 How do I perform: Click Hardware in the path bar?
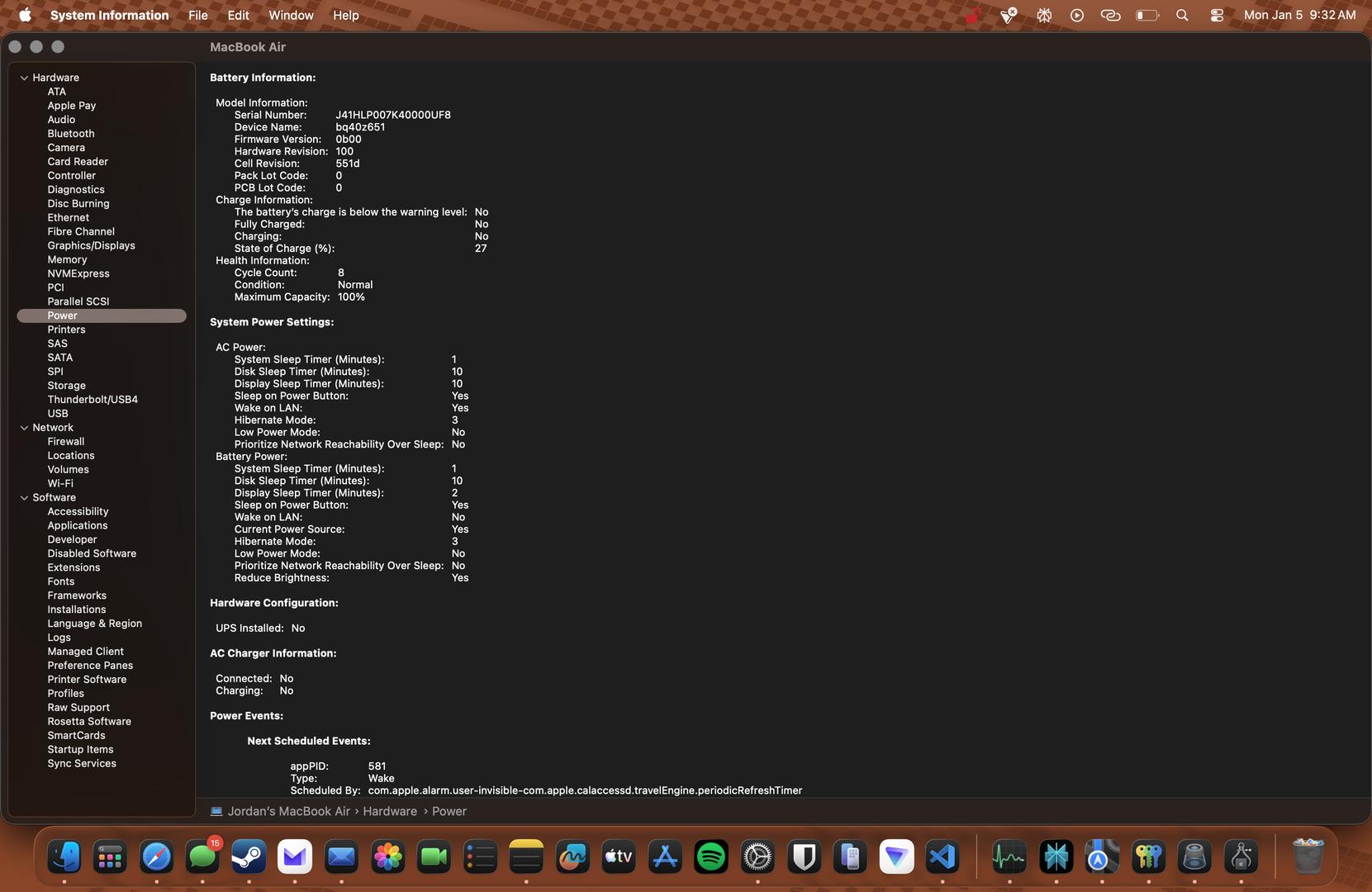tap(390, 812)
